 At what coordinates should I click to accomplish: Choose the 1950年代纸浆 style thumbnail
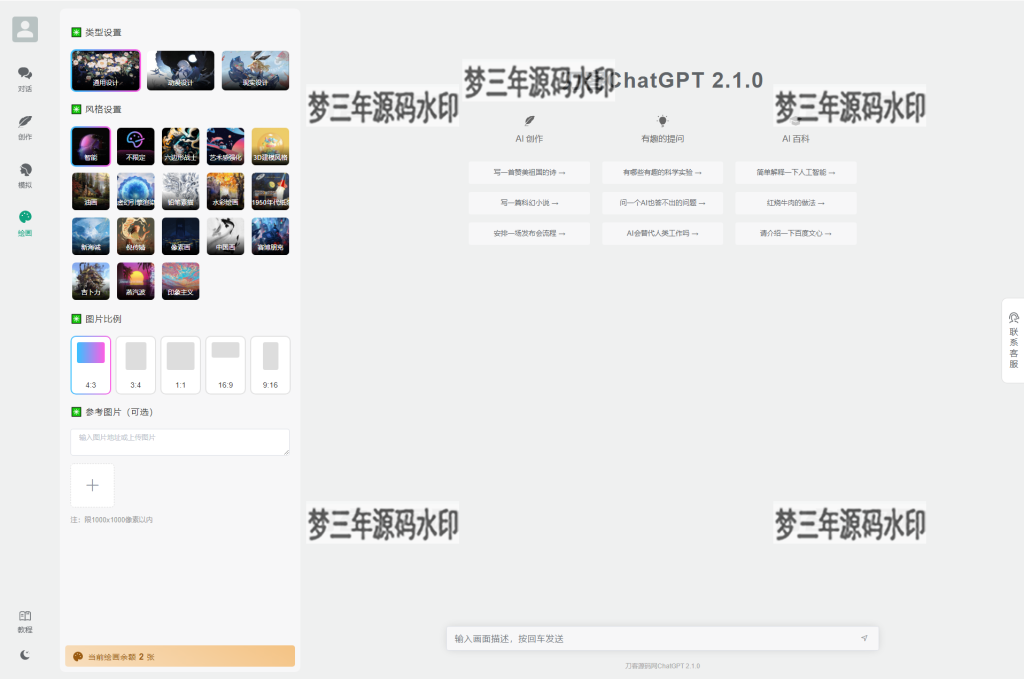270,191
